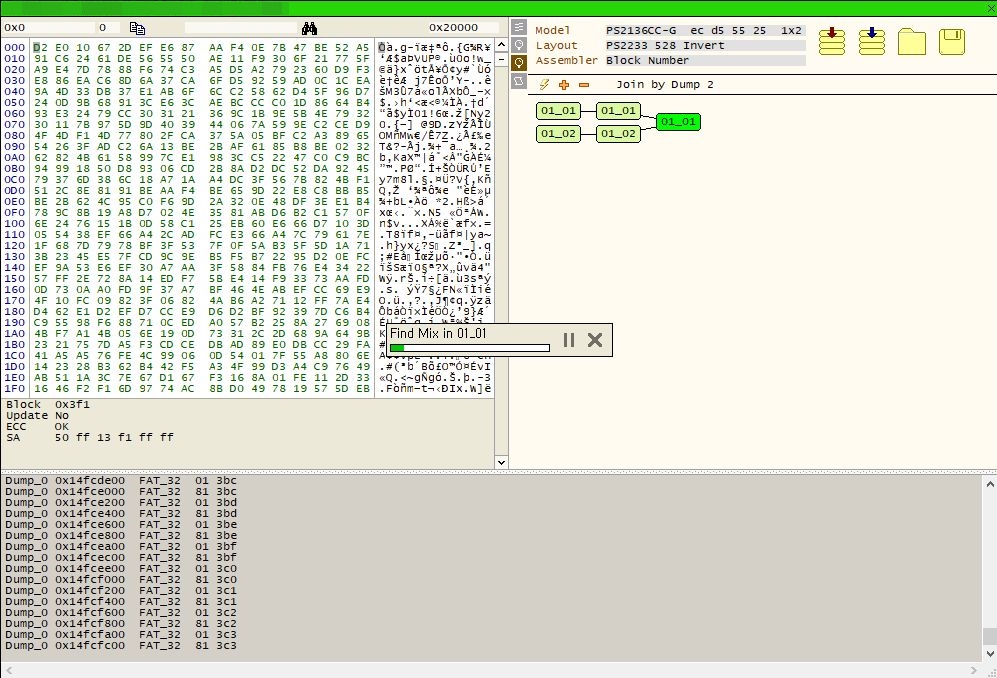
Task: Click the lightning bolt icon
Action: [545, 85]
